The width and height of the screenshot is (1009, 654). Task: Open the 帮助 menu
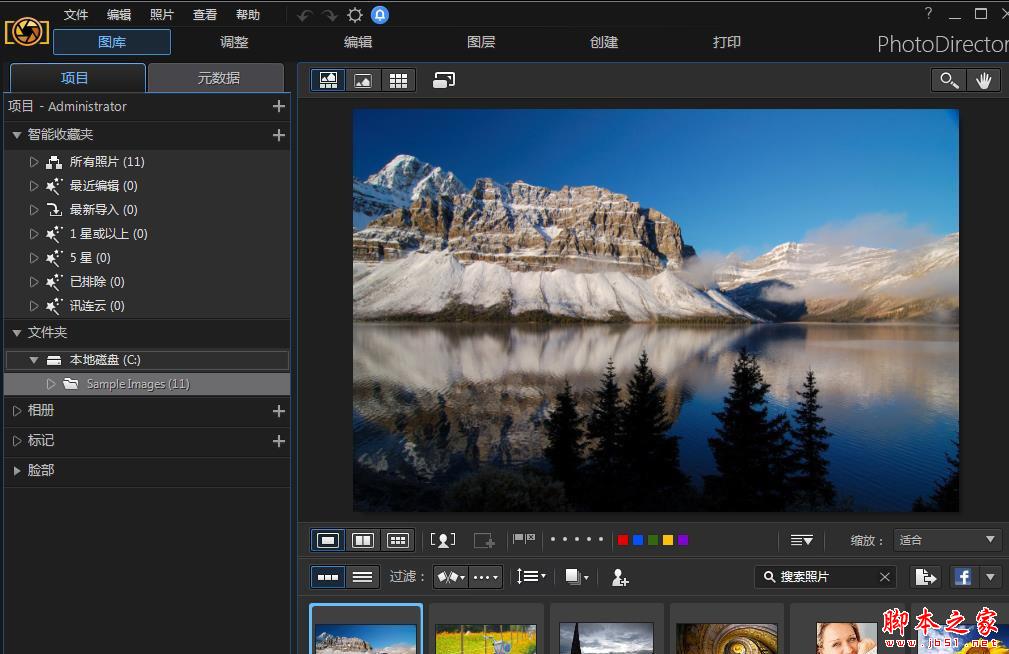[x=248, y=15]
